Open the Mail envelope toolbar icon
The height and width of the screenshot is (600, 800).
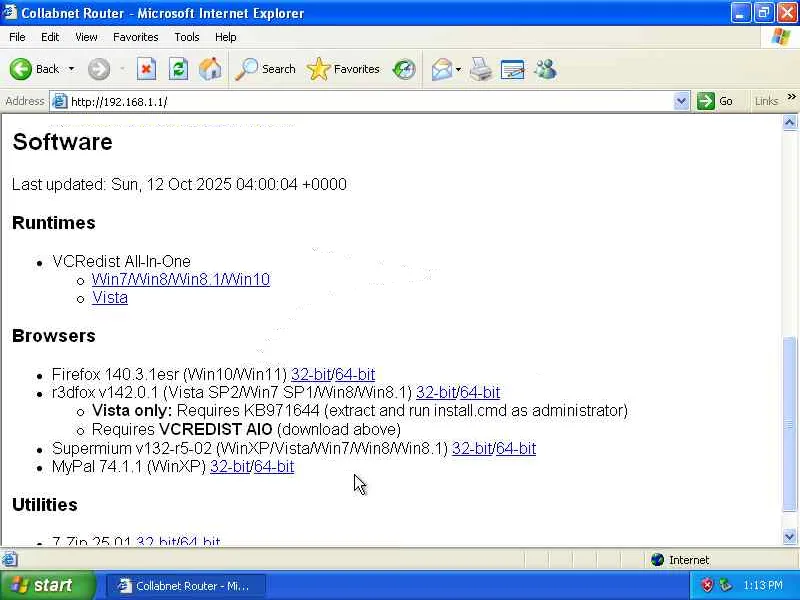(441, 69)
